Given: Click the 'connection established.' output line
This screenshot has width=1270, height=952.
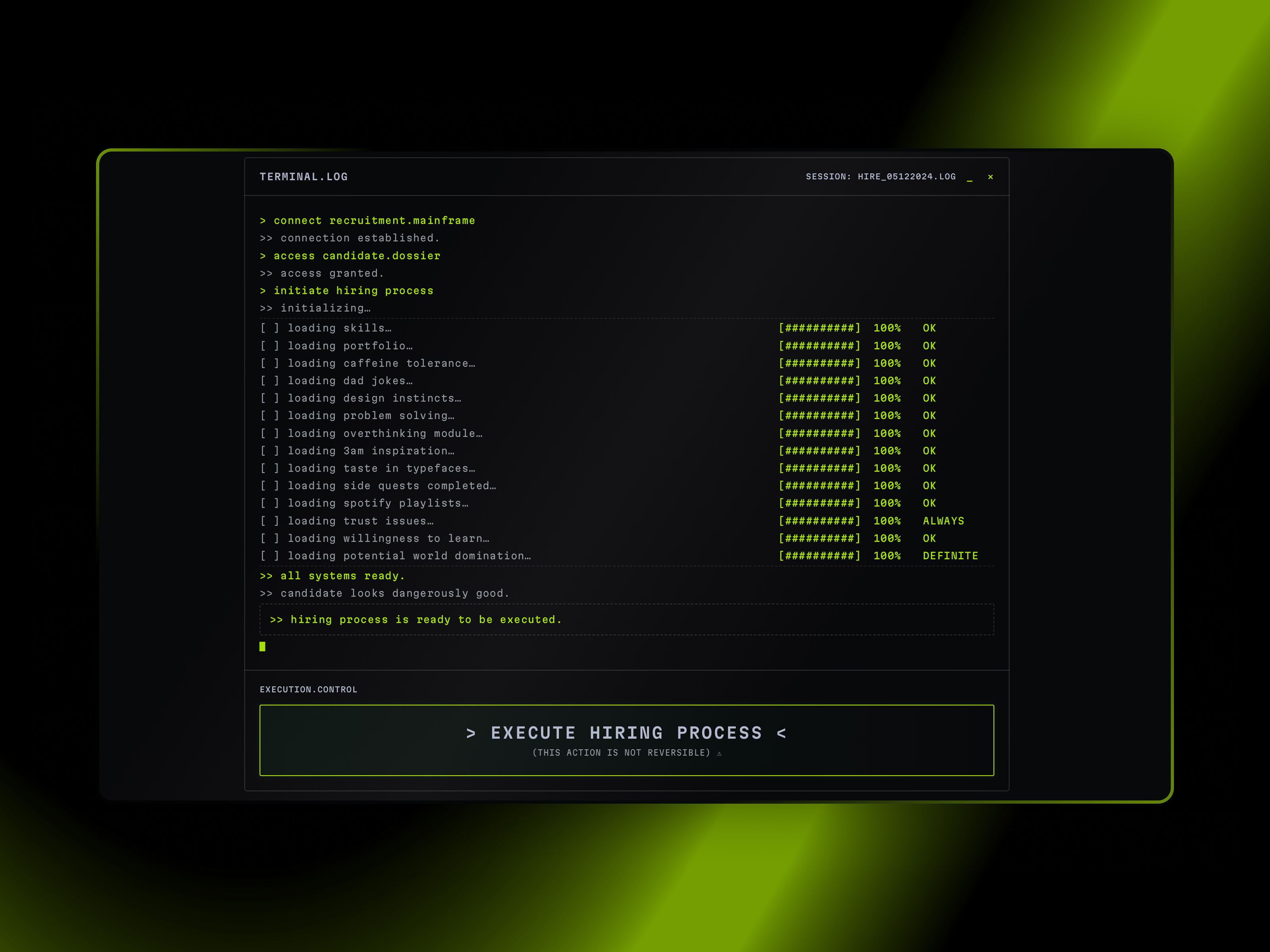Looking at the screenshot, I should pyautogui.click(x=350, y=238).
